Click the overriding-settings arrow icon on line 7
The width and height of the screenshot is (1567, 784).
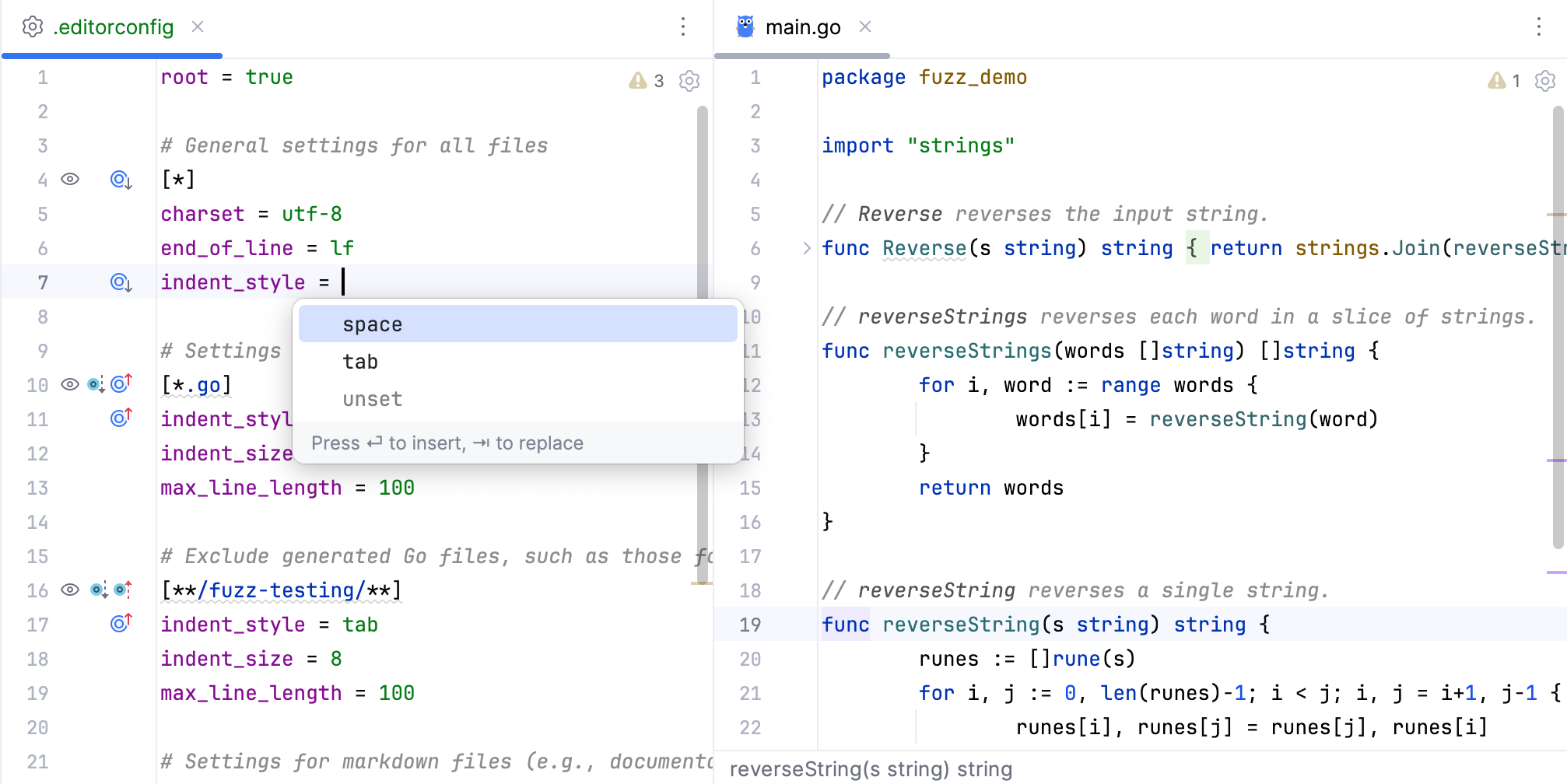click(120, 282)
